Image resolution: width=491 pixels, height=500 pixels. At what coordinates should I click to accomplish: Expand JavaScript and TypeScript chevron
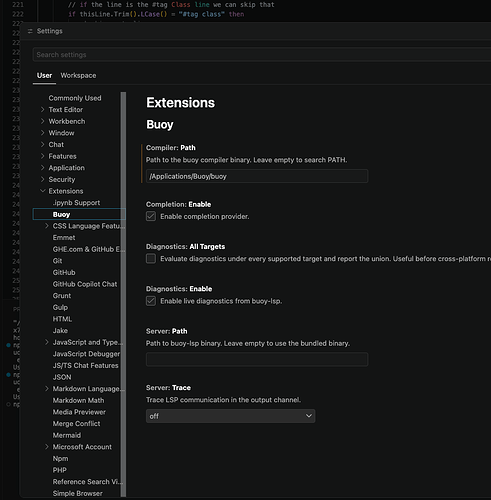[47, 342]
